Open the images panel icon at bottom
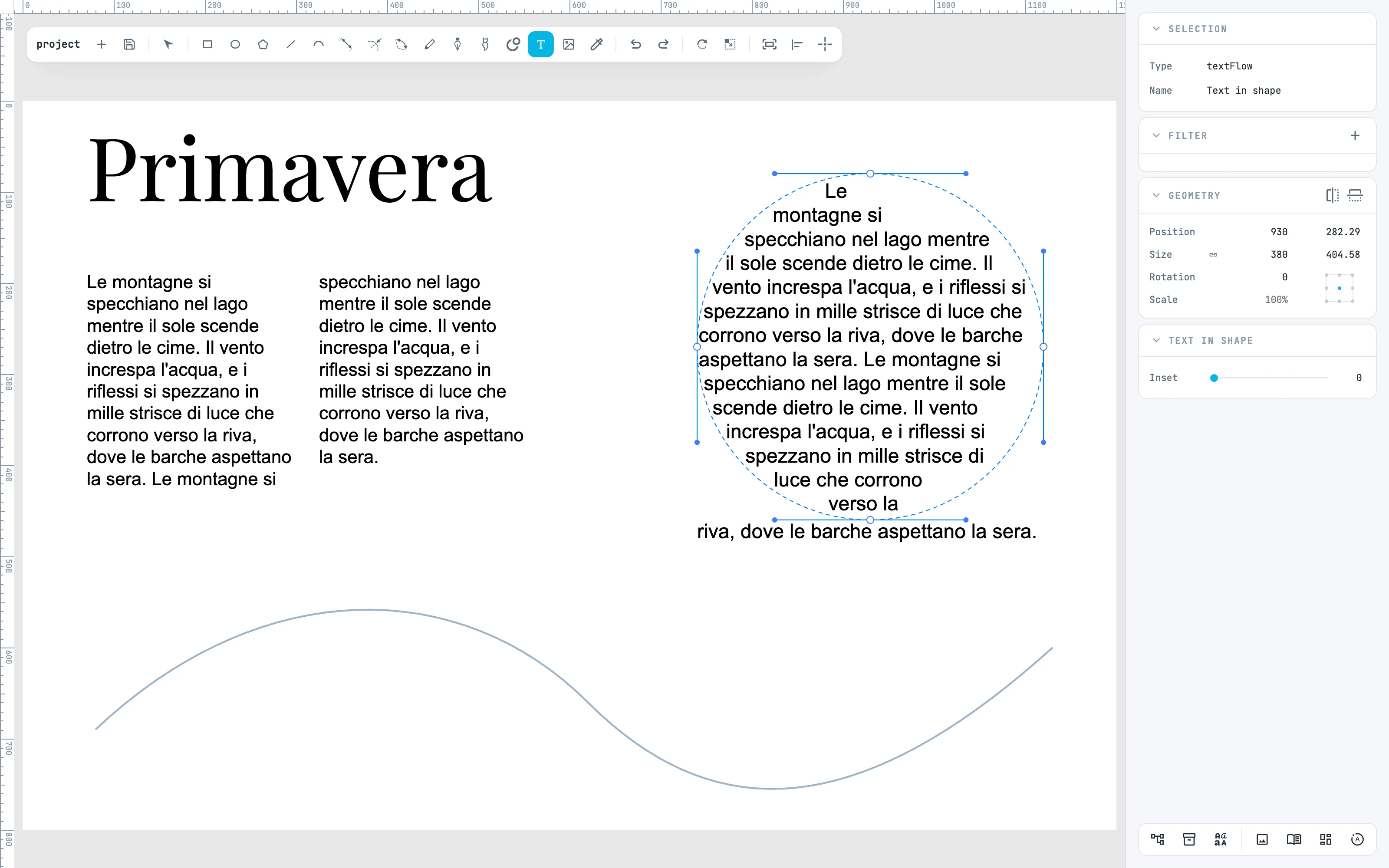The height and width of the screenshot is (868, 1389). pyautogui.click(x=1262, y=839)
